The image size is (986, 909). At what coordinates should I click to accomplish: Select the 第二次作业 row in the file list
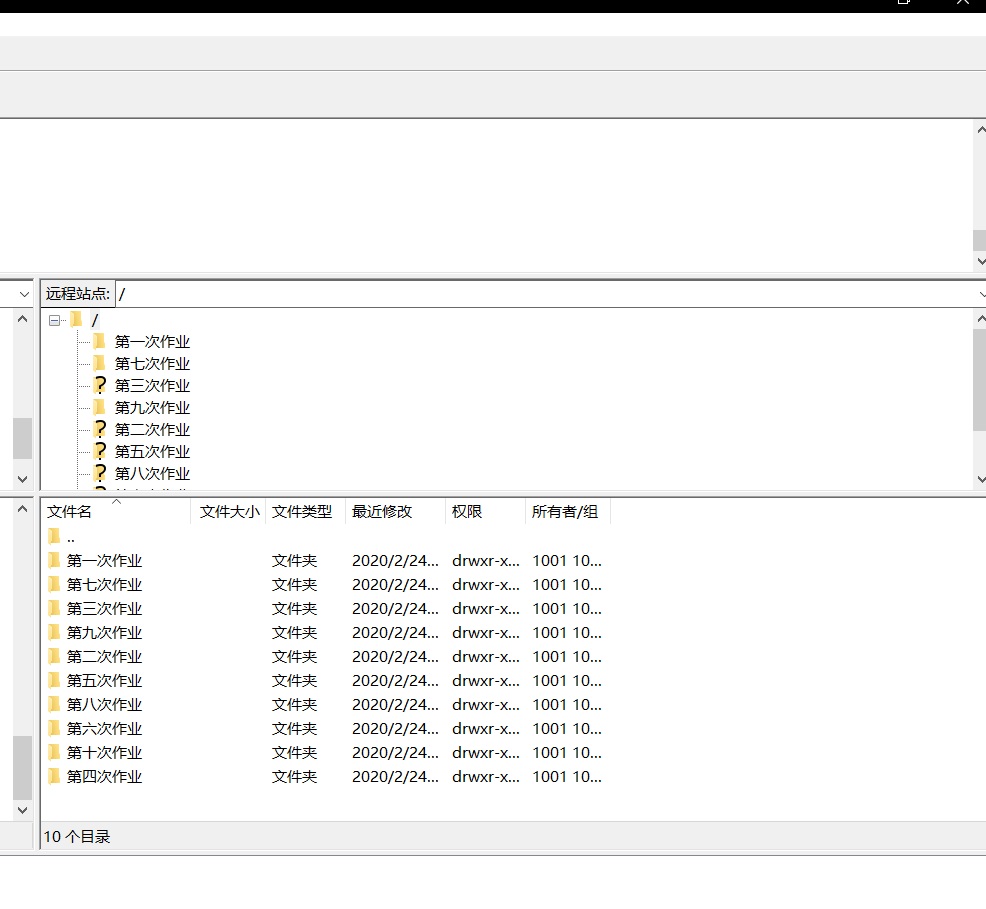105,657
